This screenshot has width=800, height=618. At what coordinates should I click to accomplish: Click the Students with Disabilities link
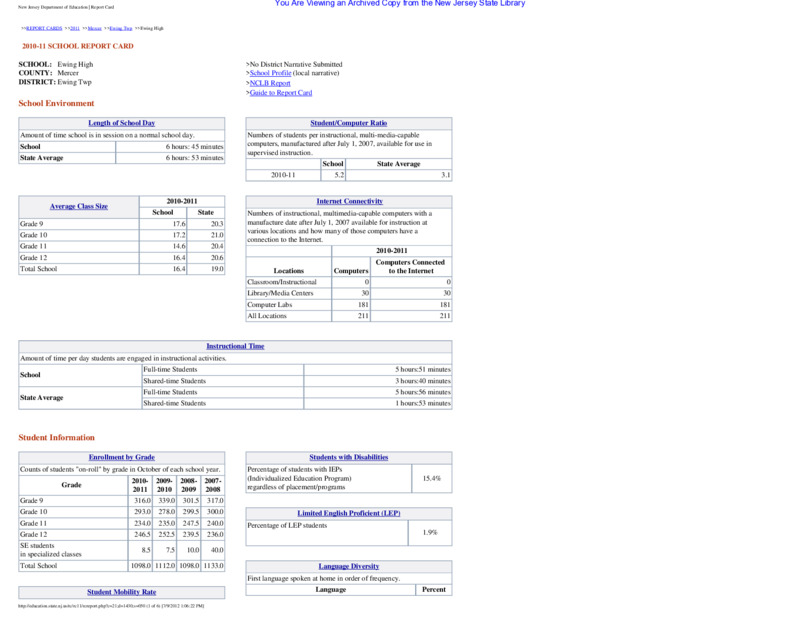click(348, 457)
